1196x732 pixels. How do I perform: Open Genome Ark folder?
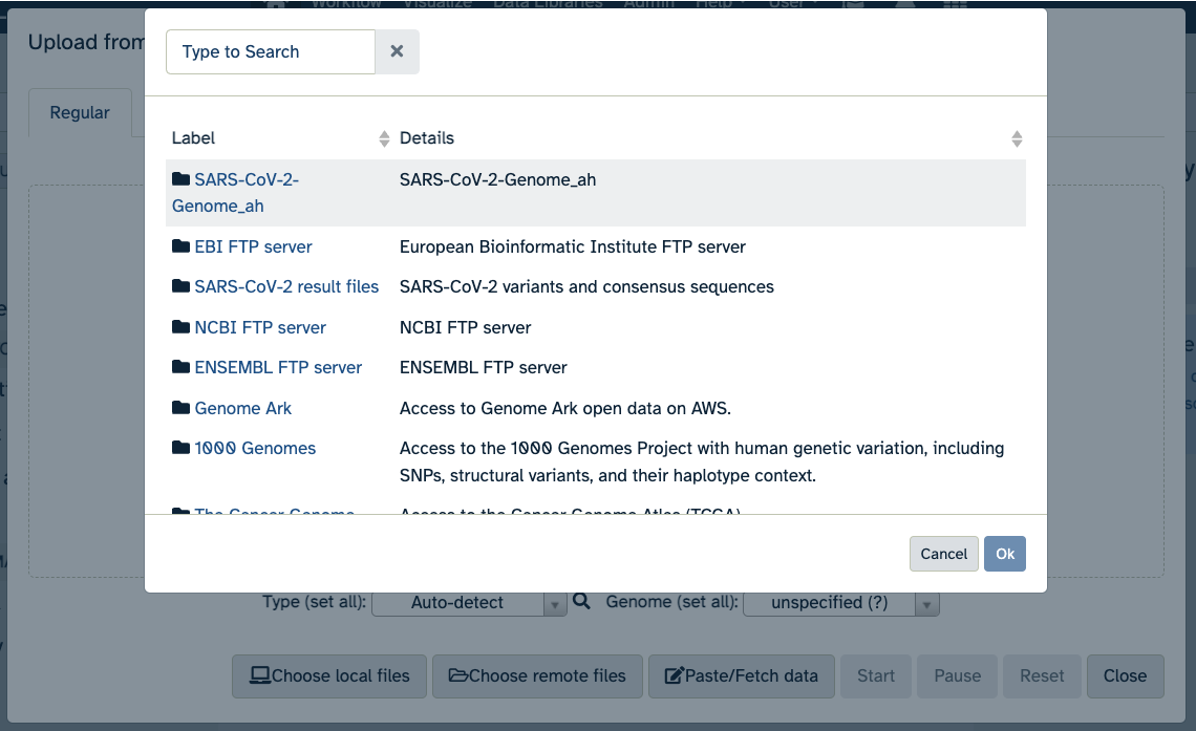tap(243, 409)
